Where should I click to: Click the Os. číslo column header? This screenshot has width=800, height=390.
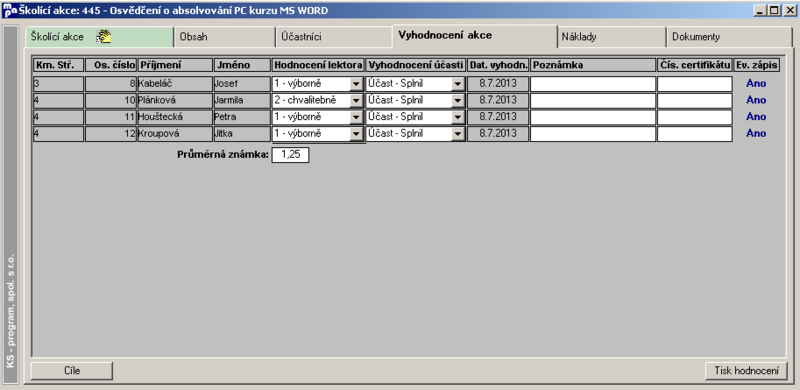111,65
